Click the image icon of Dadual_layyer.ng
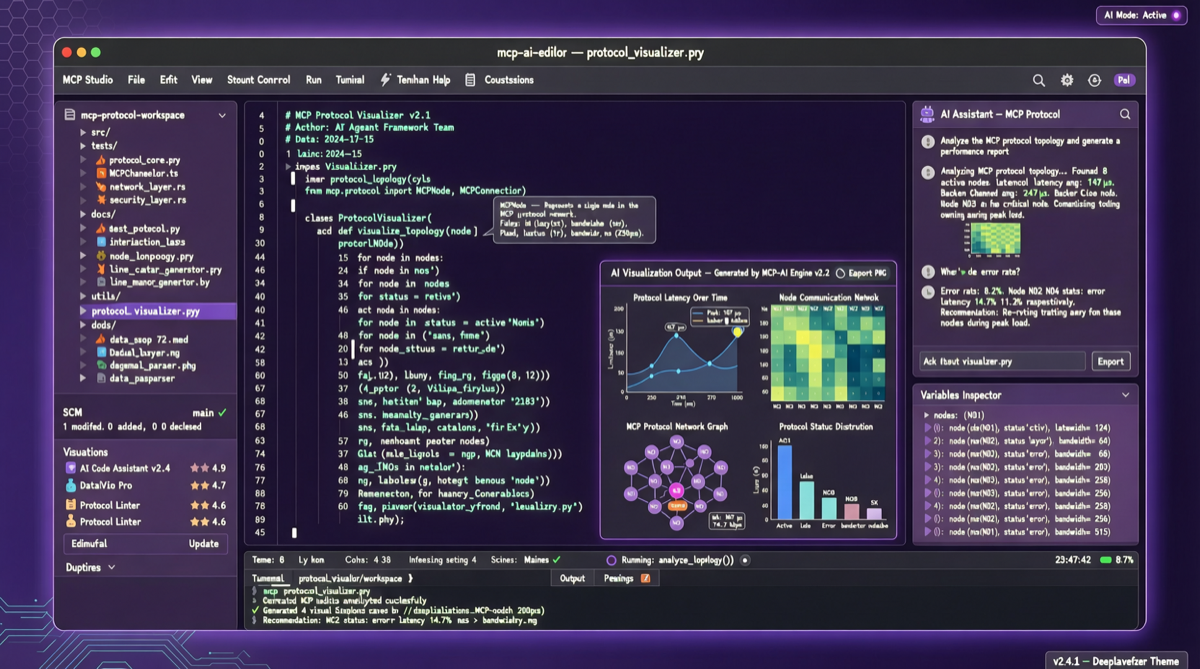1200x669 pixels. point(101,352)
